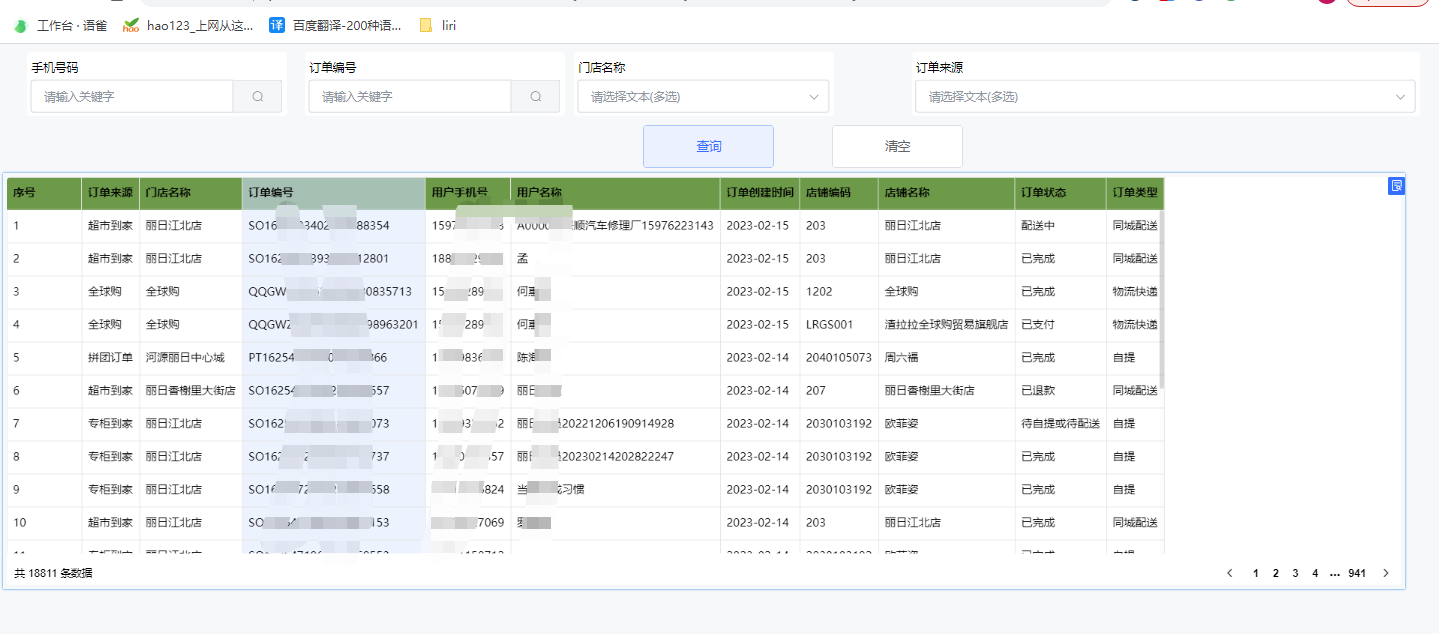Viewport: 1439px width, 634px height.
Task: Click the 店铺编码 column header
Action: pyautogui.click(x=839, y=193)
